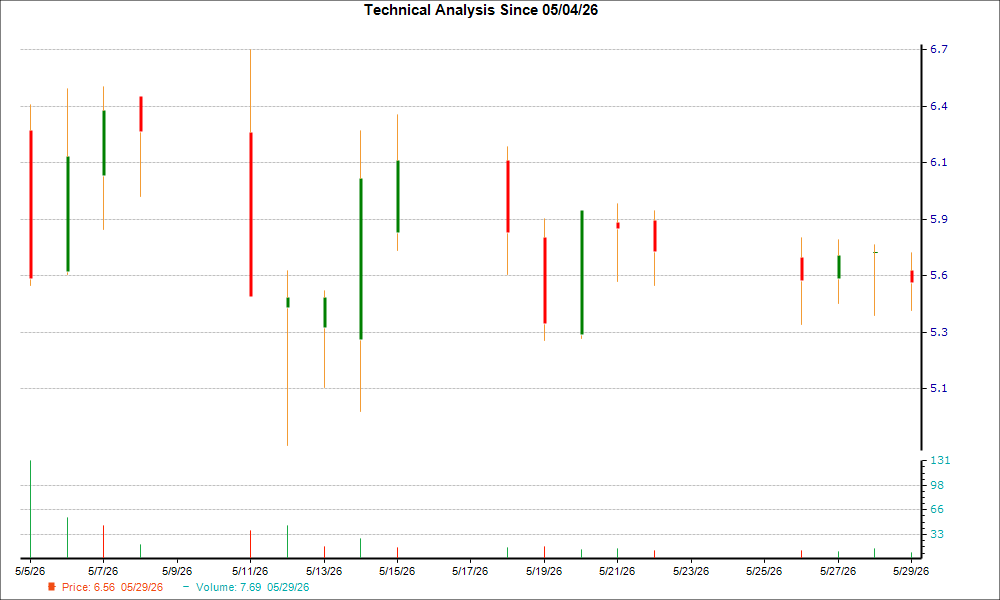Click the 5/9/26 date axis label
The height and width of the screenshot is (600, 1000).
pyautogui.click(x=177, y=571)
